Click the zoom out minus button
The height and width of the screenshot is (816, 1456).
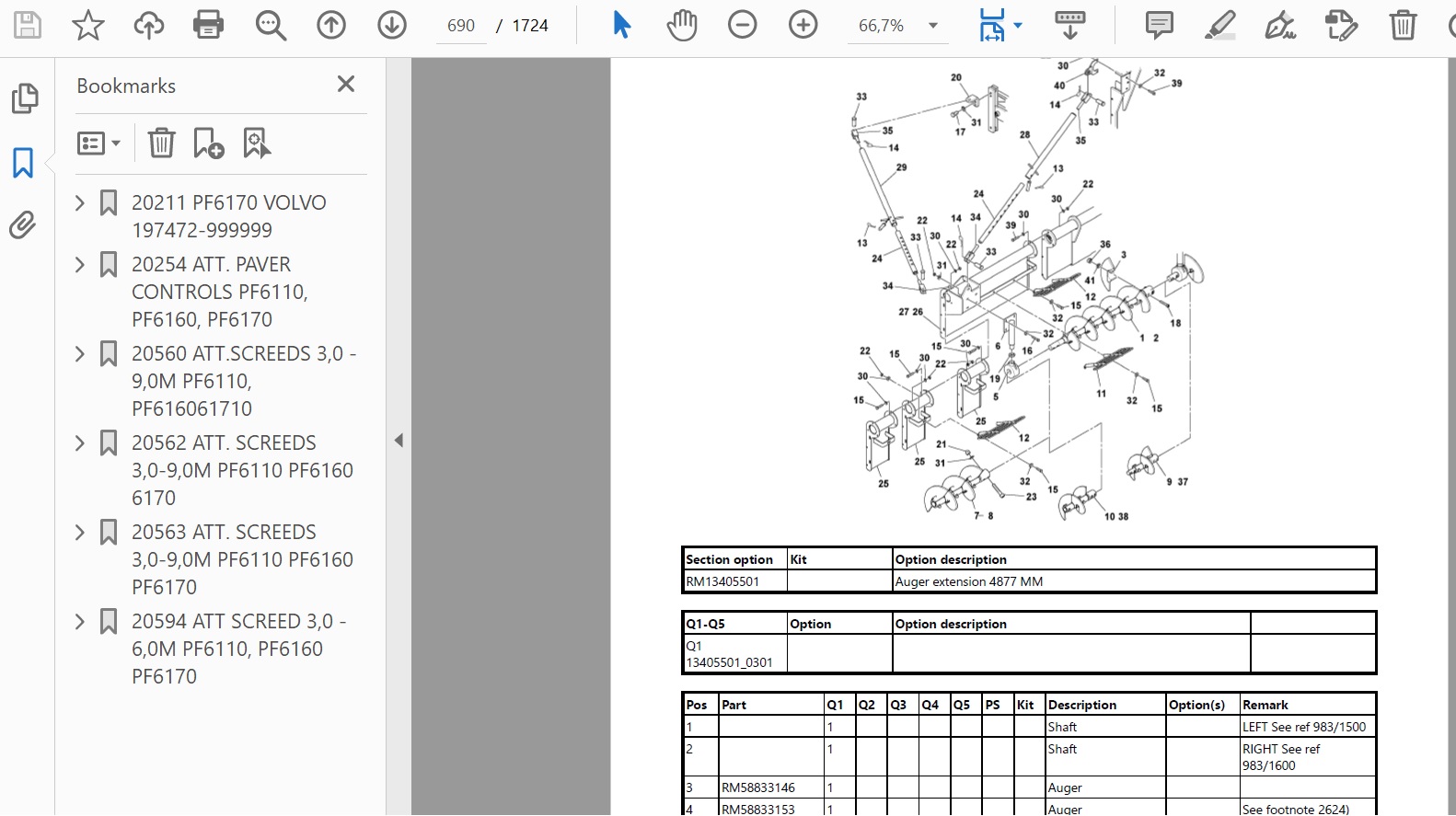742,25
